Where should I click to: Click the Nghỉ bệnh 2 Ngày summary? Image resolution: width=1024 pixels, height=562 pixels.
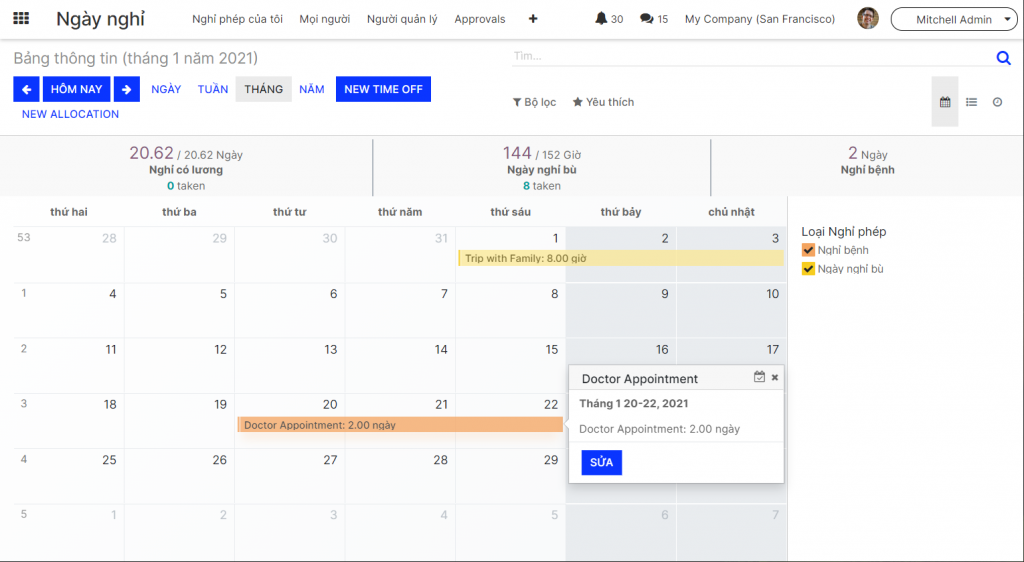point(867,161)
